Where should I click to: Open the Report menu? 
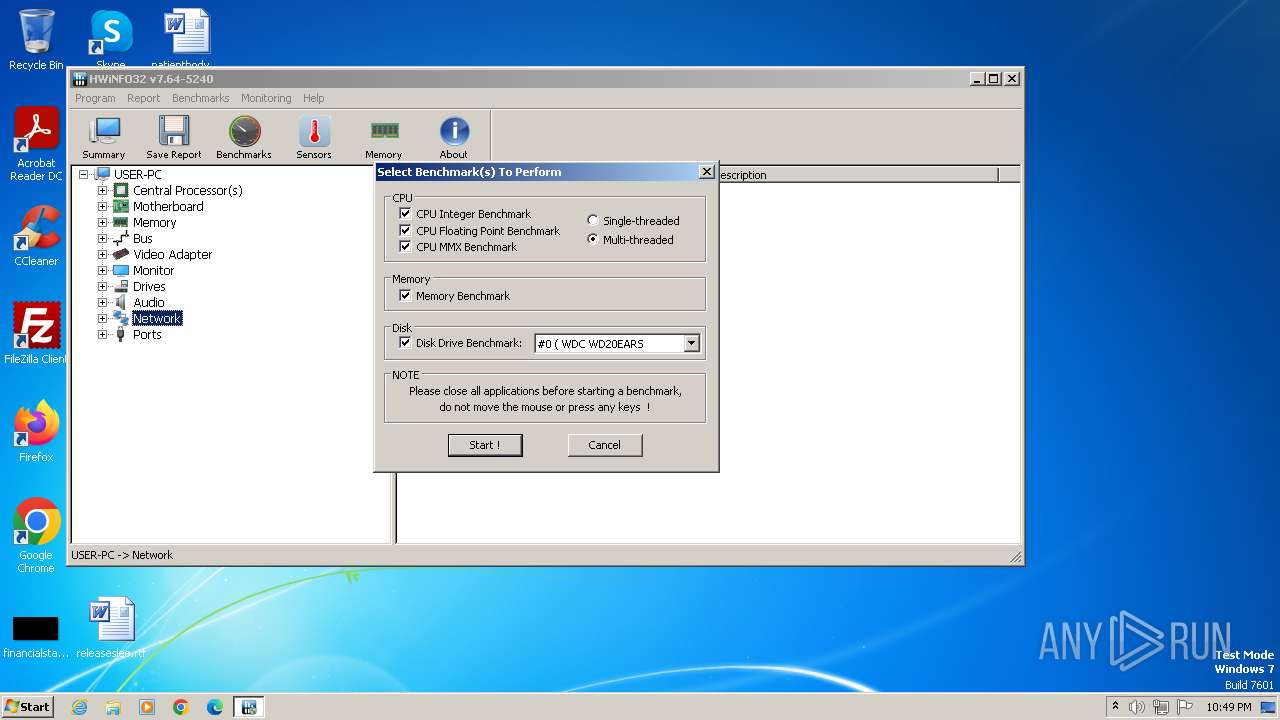(x=143, y=98)
